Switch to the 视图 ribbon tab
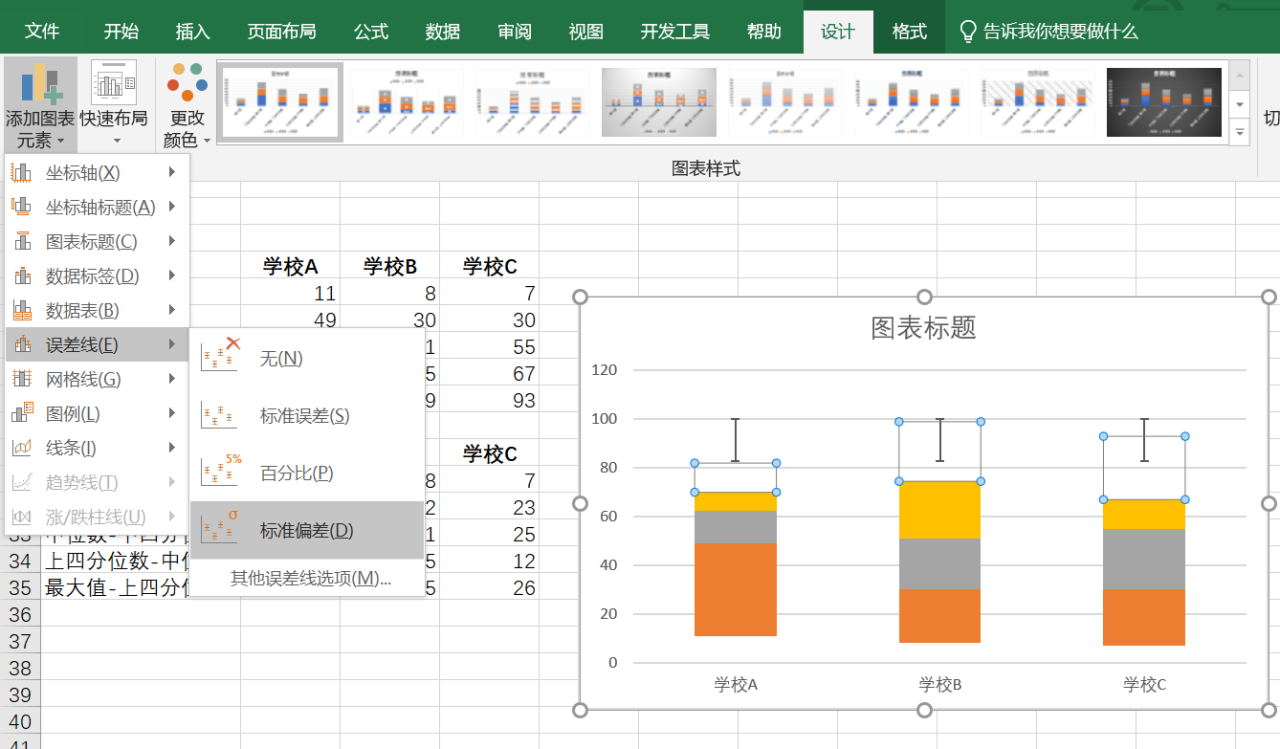1280x749 pixels. (x=586, y=31)
